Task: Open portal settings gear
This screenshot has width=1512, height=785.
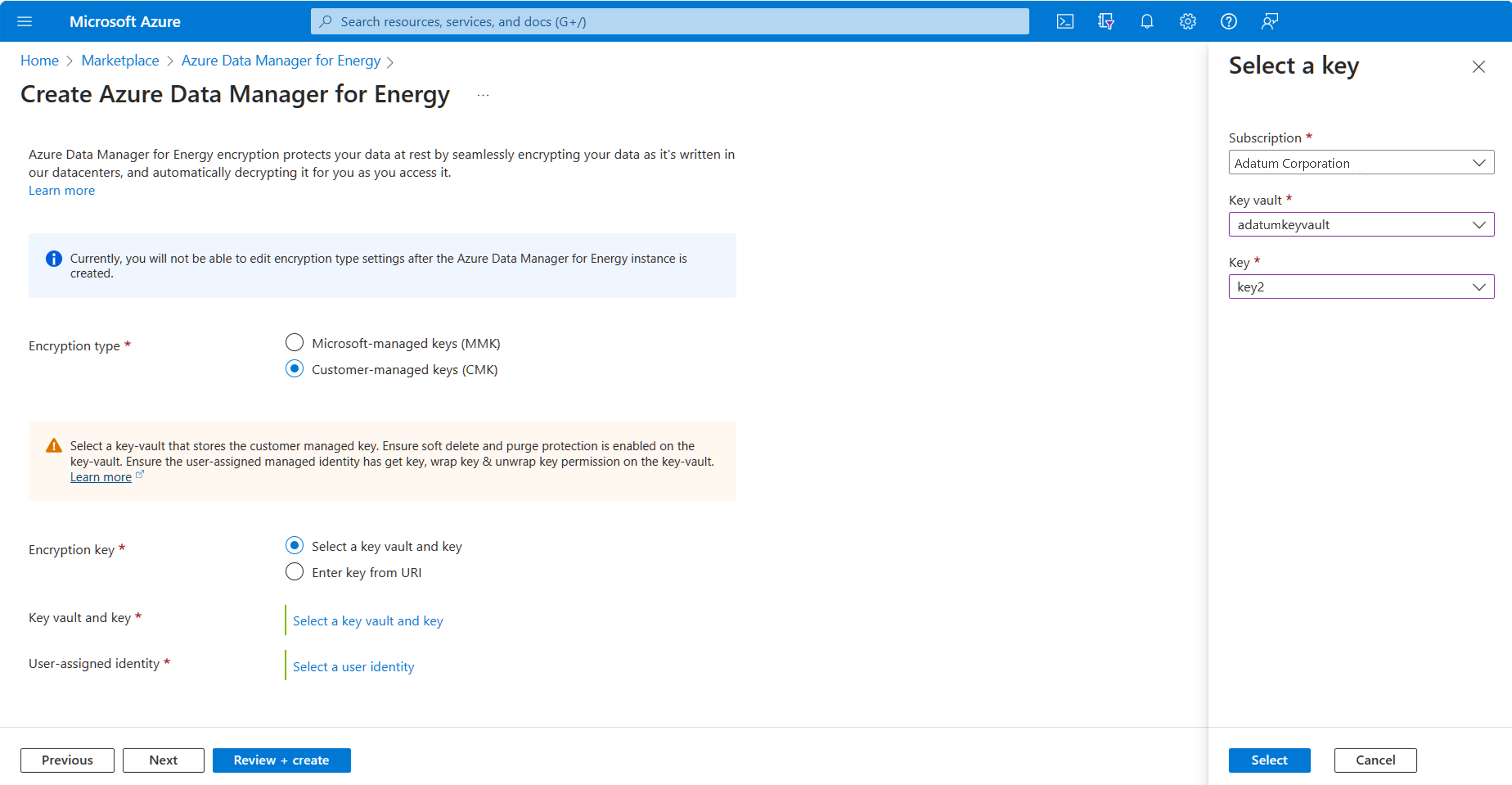Action: (1187, 22)
